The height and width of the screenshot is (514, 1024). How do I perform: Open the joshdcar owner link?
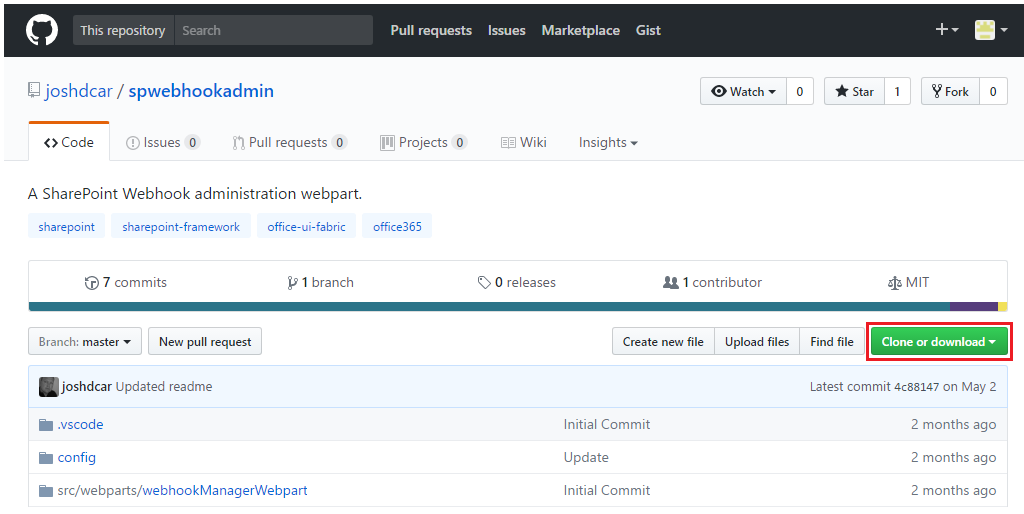tap(79, 91)
